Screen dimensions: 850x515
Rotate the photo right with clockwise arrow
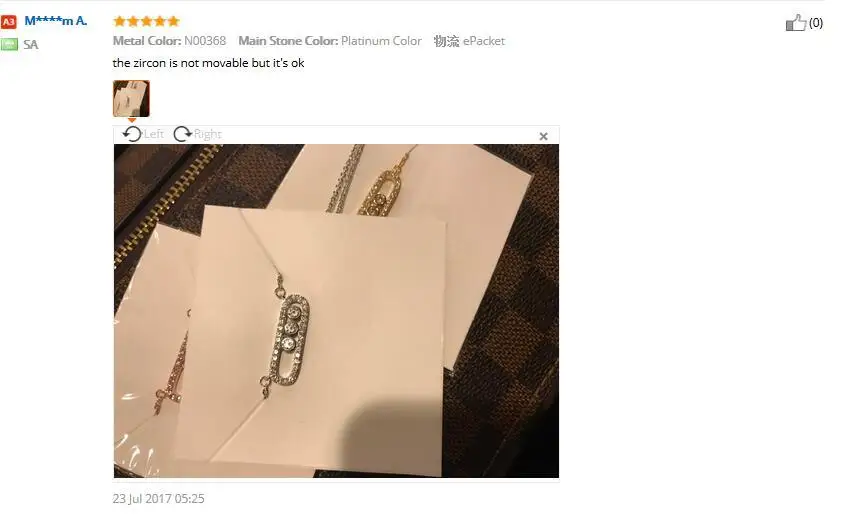182,134
